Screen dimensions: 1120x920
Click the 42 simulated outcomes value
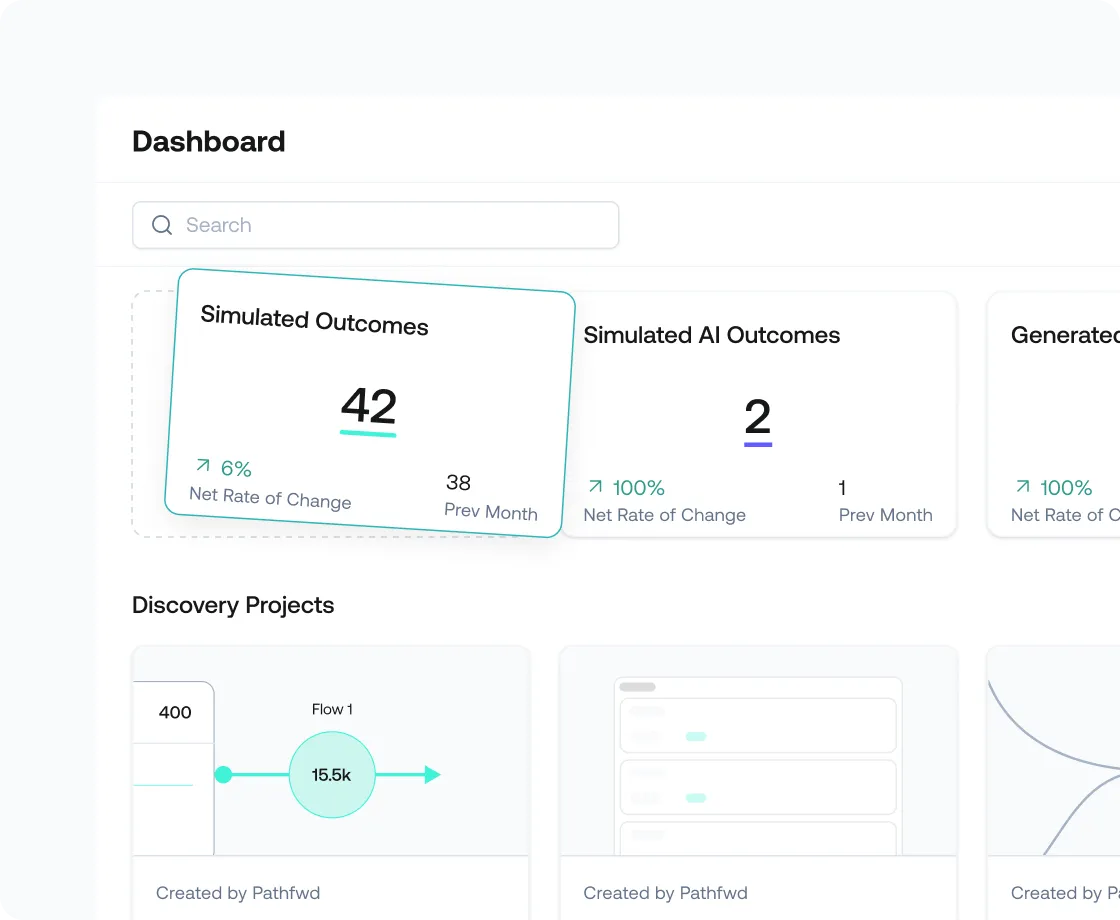369,405
